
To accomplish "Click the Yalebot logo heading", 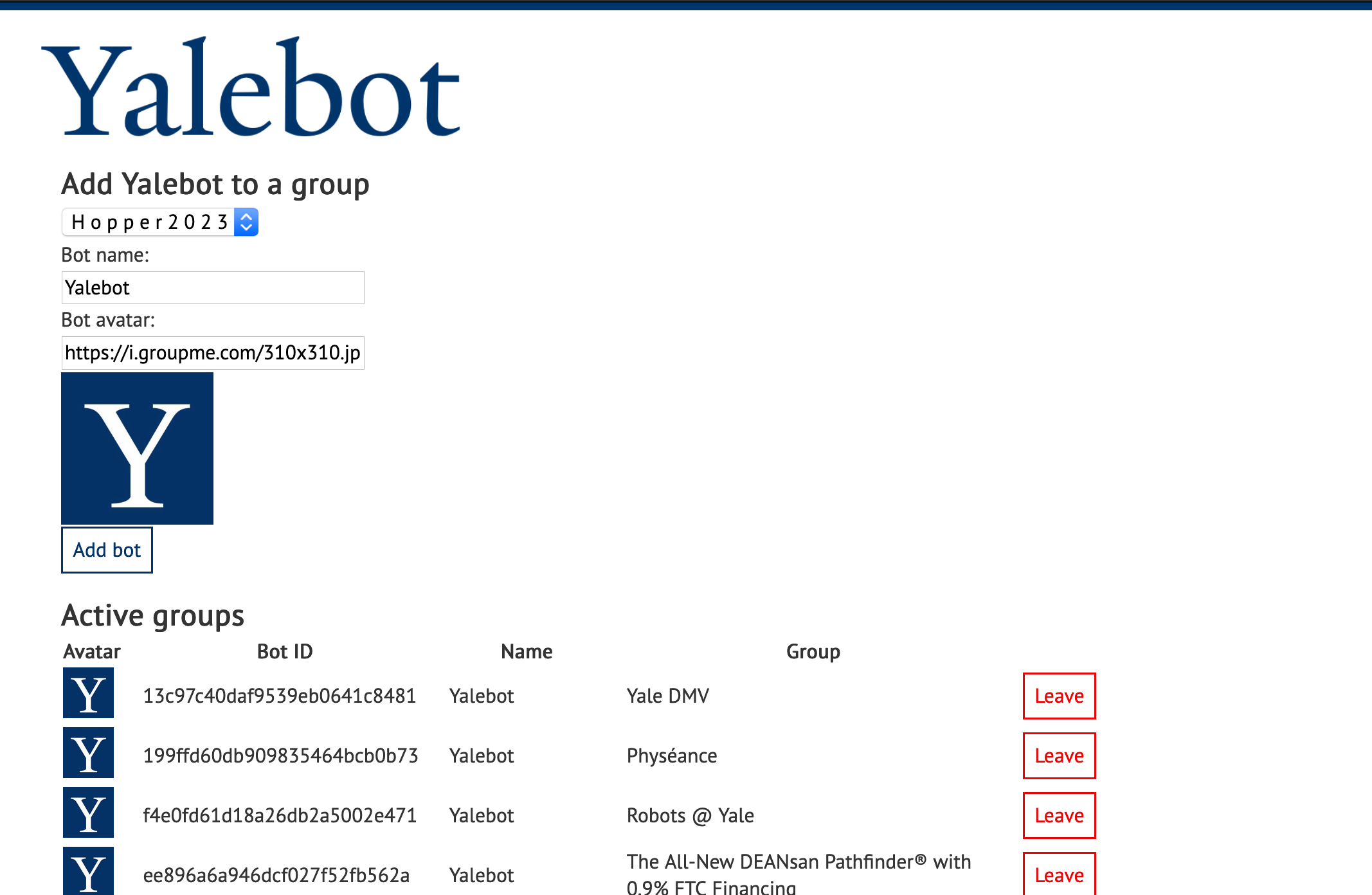I will (x=251, y=88).
